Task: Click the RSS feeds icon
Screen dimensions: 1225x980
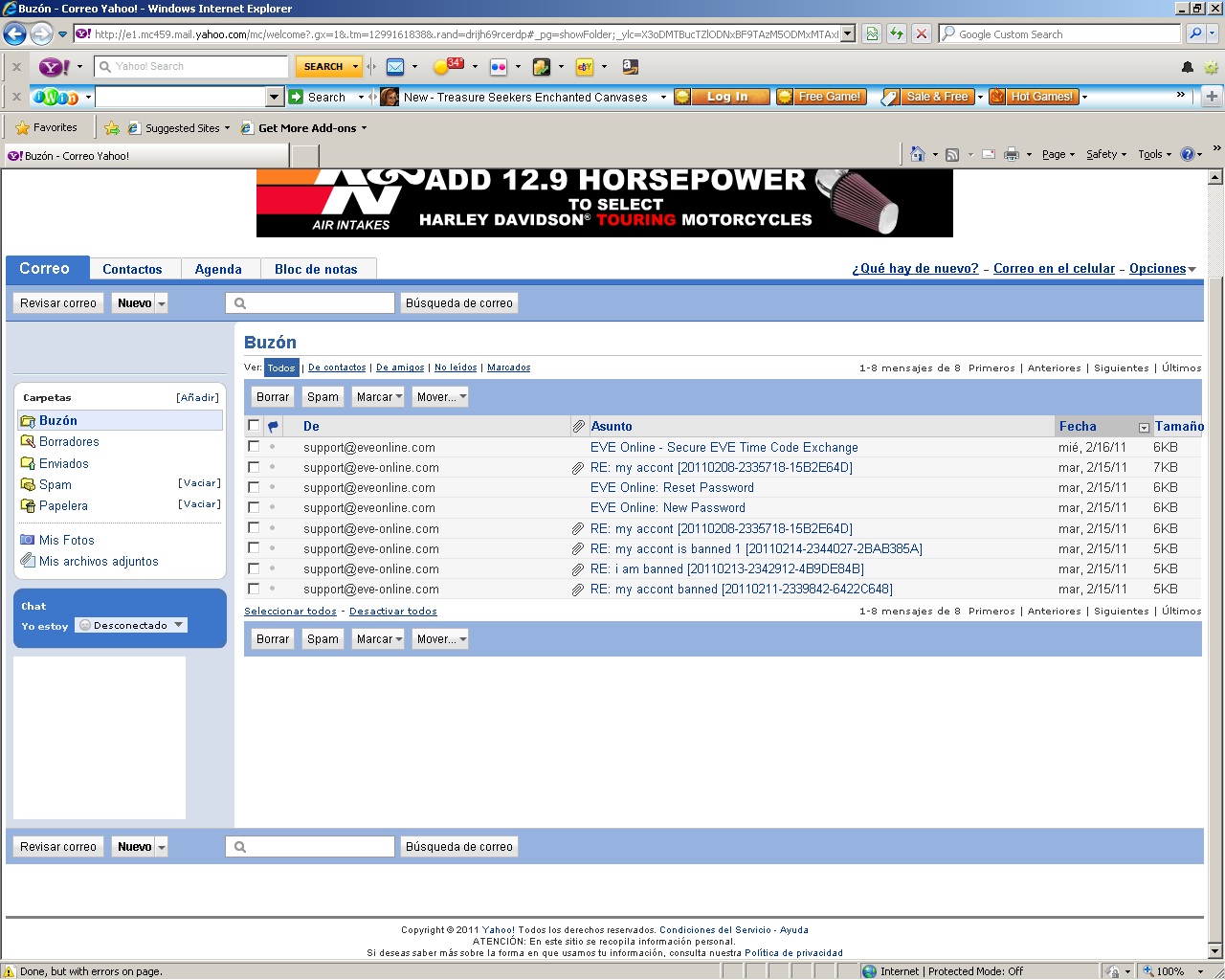Action: (952, 154)
